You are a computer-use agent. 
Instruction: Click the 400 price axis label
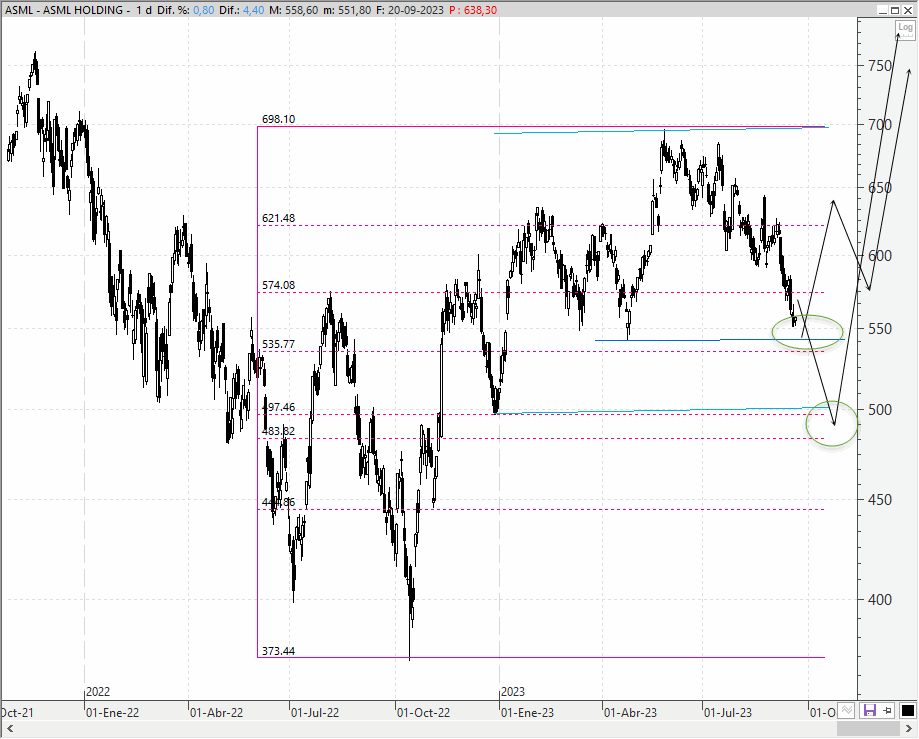(880, 600)
